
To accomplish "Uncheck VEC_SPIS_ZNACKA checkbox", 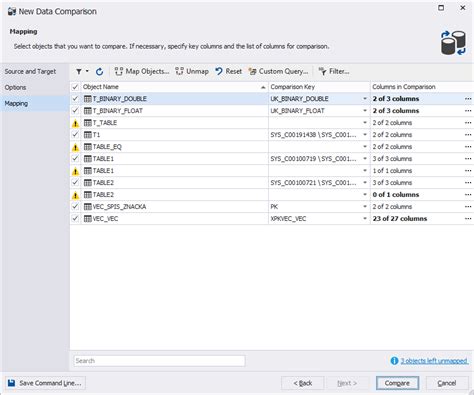I will (75, 207).
